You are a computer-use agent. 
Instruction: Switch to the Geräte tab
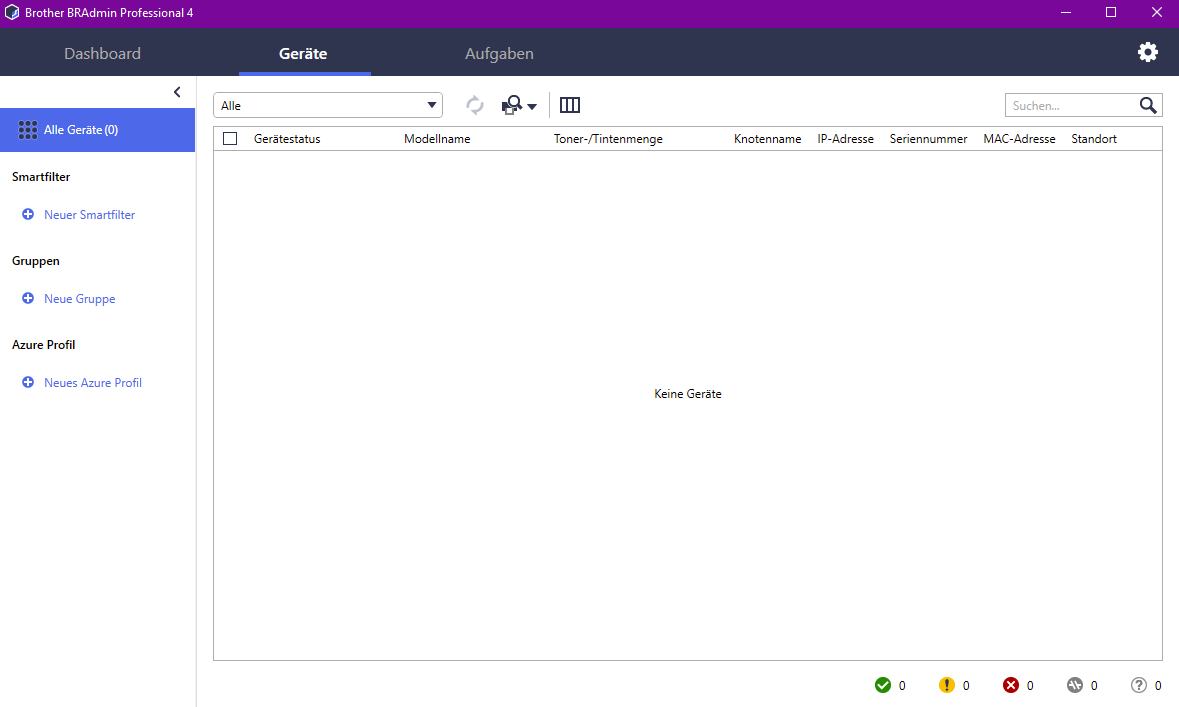(x=303, y=53)
